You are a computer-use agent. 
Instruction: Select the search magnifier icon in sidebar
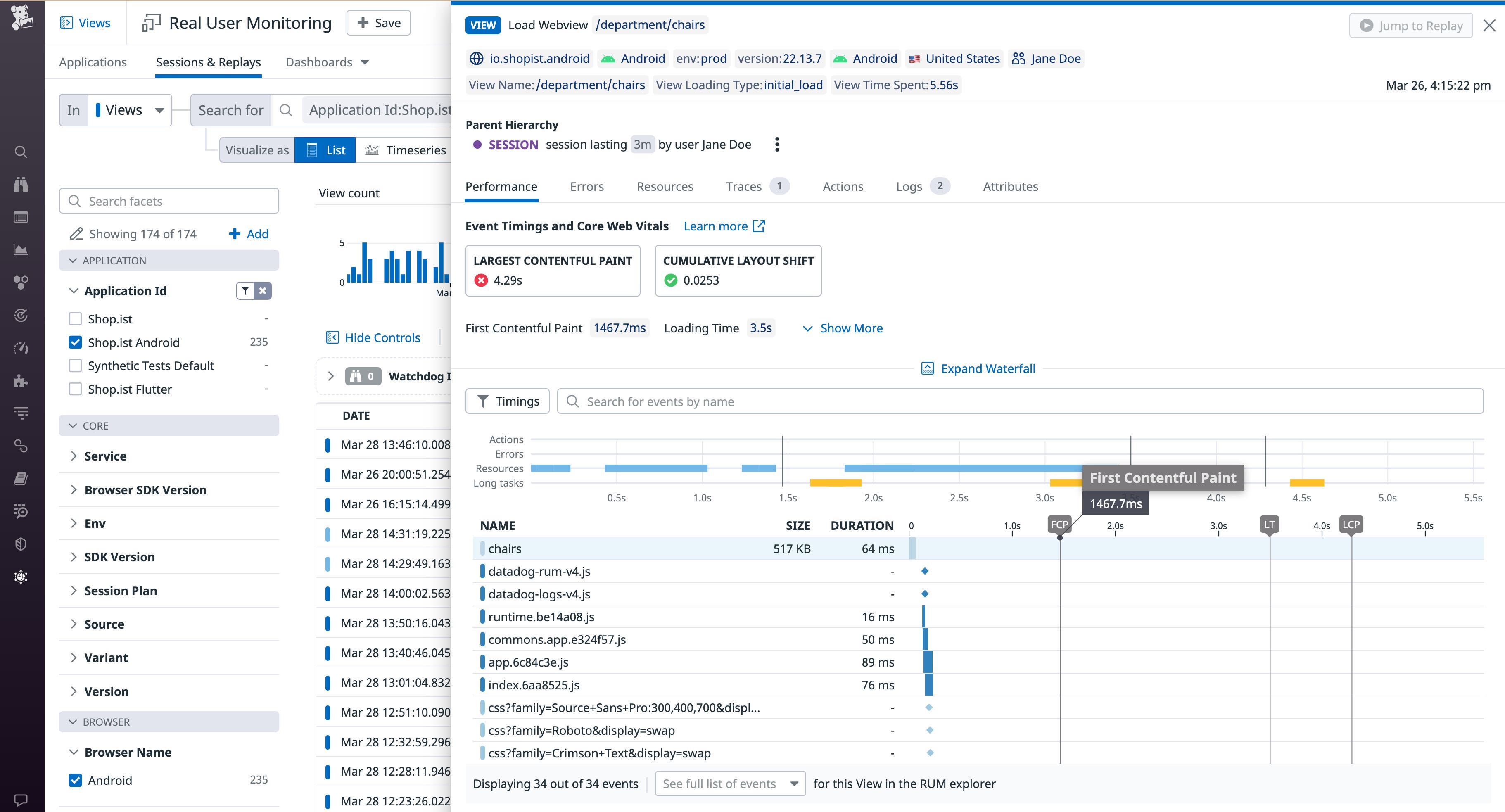coord(21,152)
